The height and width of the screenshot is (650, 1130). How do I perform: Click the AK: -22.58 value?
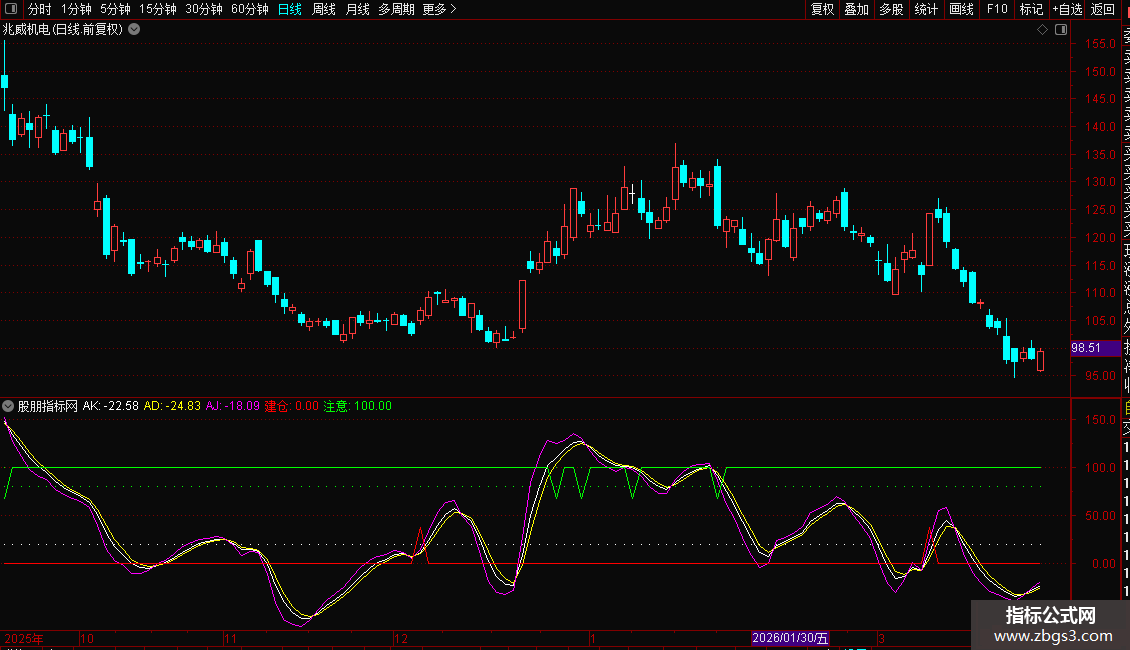(110, 406)
